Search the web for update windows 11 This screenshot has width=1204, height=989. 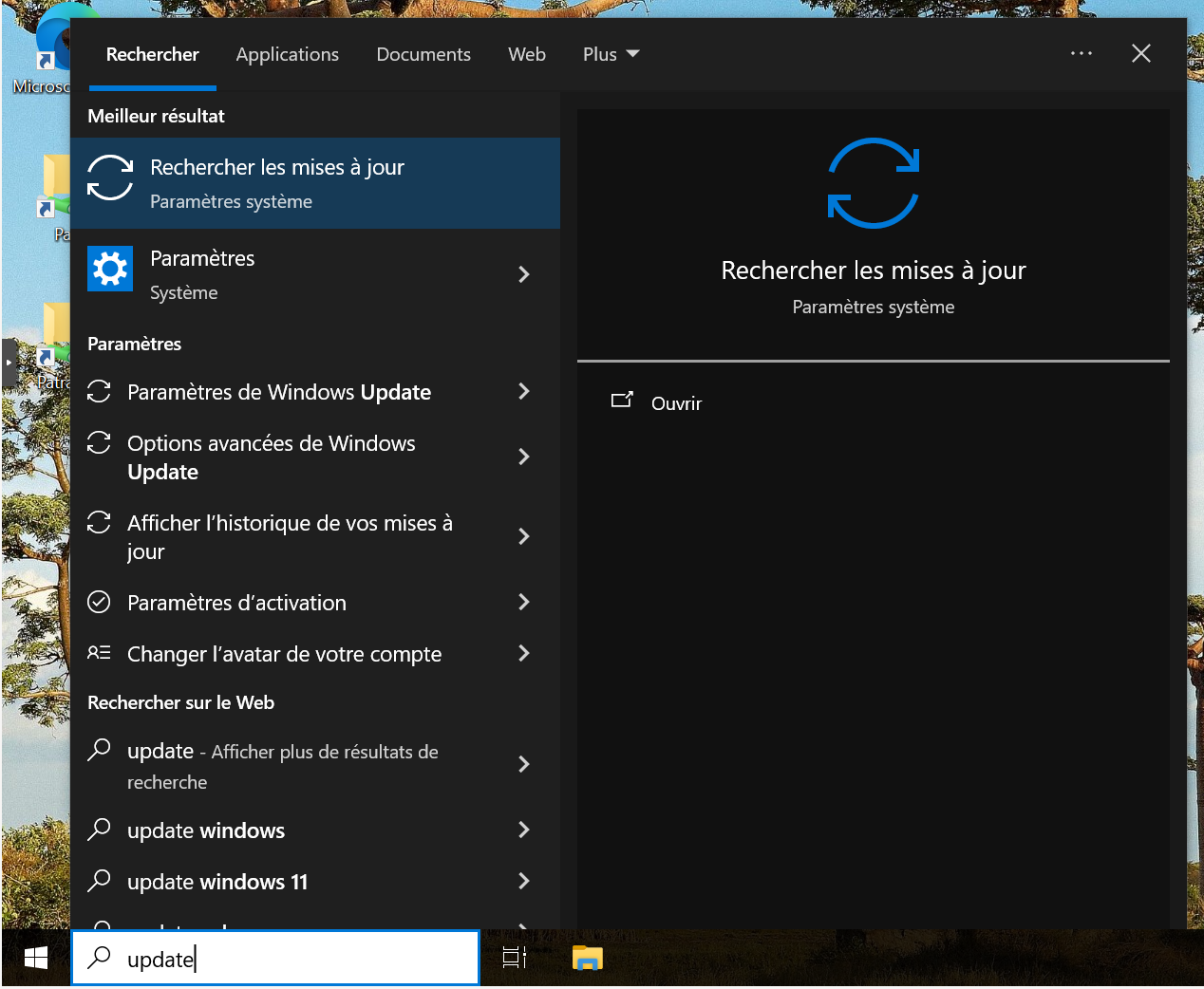click(315, 882)
